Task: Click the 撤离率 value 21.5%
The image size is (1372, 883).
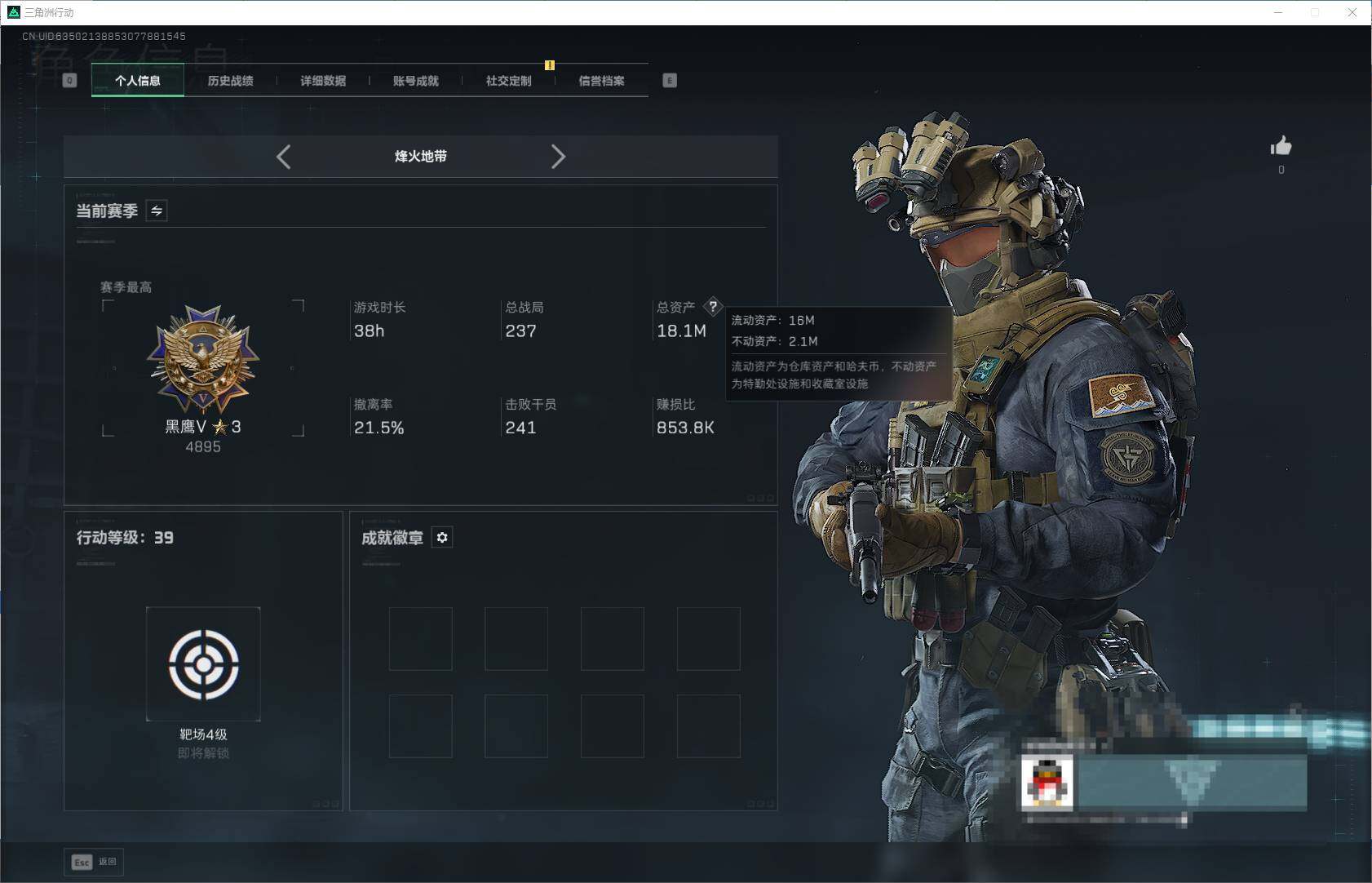Action: [x=378, y=428]
